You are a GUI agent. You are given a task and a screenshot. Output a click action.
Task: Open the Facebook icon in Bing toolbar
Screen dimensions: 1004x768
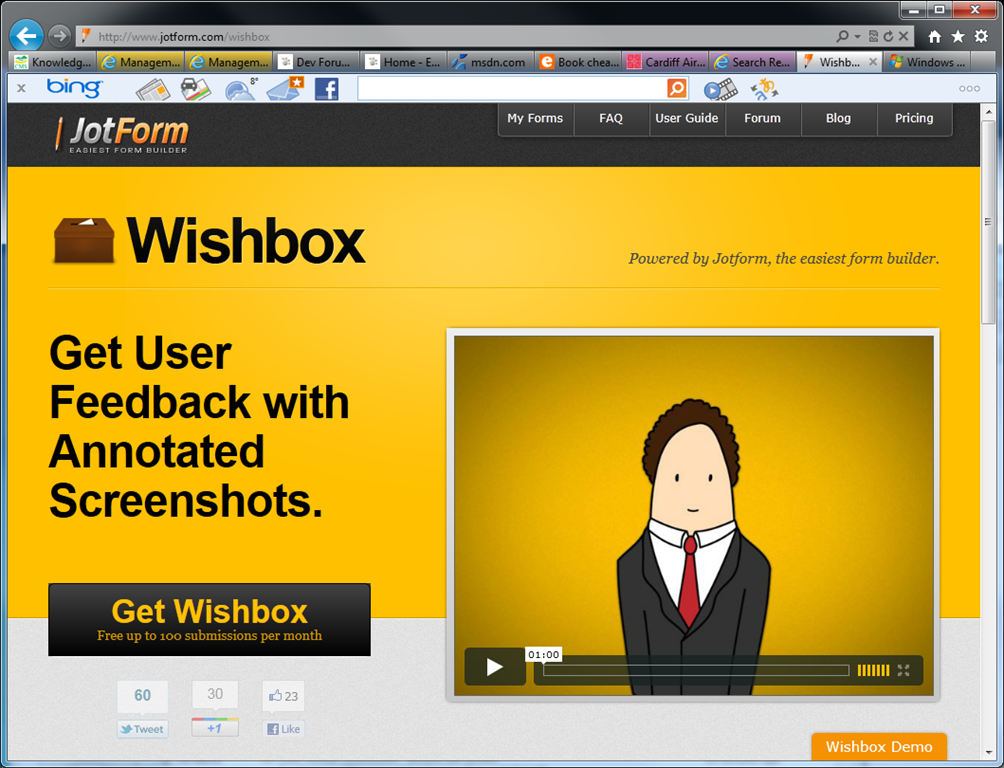coord(327,89)
